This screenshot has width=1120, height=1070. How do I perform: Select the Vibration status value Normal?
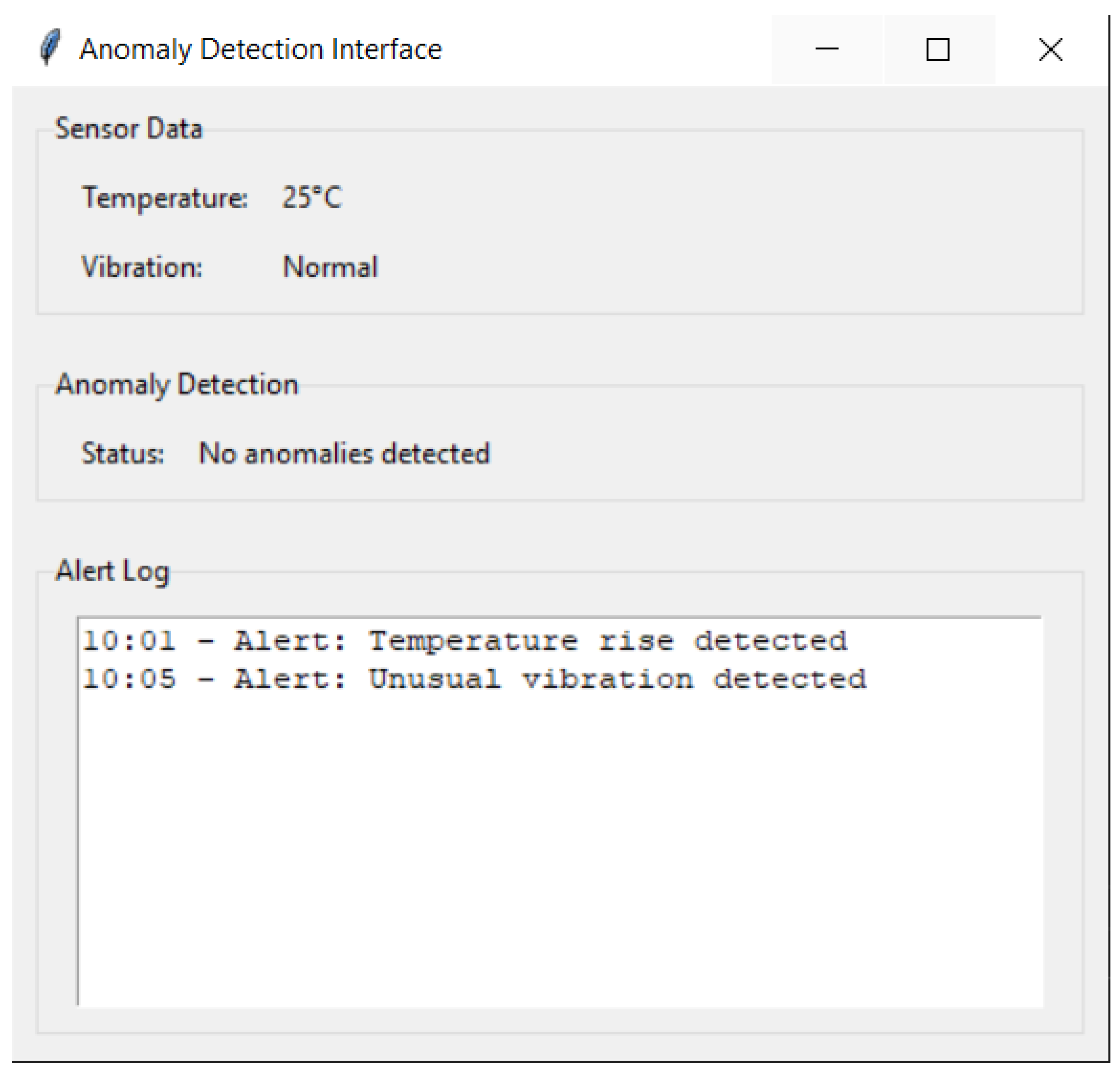pyautogui.click(x=330, y=265)
